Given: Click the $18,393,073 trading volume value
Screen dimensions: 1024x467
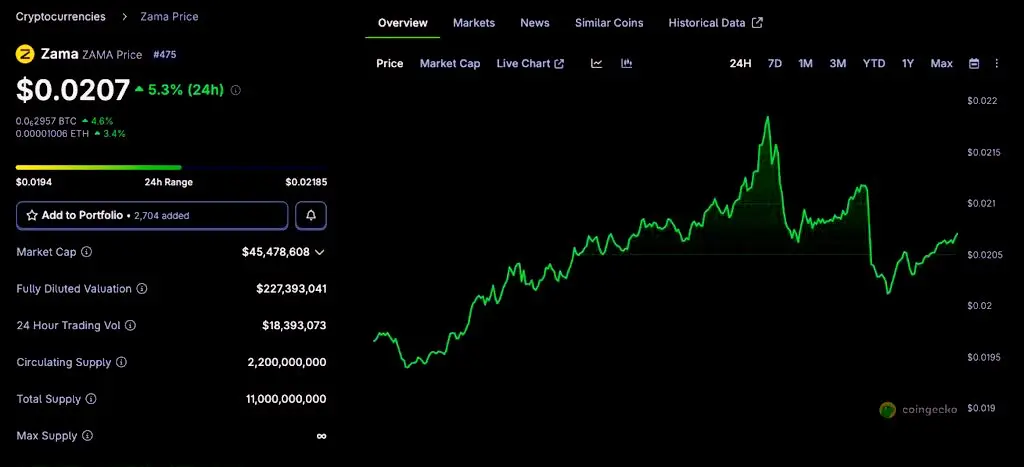Looking at the screenshot, I should (294, 325).
